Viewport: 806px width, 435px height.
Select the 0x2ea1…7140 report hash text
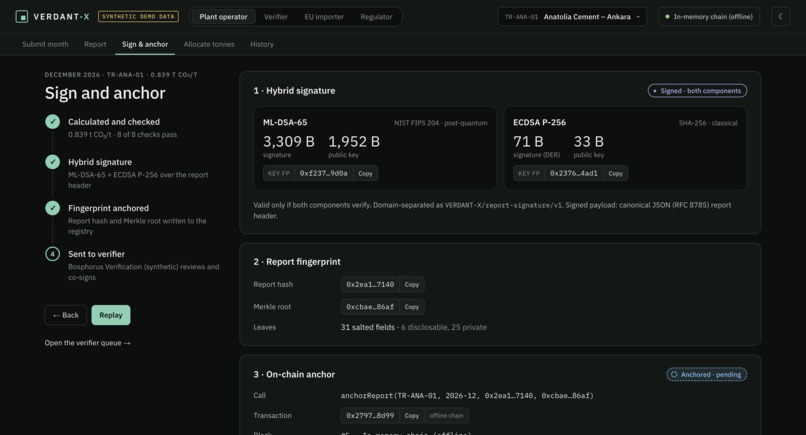pos(370,284)
